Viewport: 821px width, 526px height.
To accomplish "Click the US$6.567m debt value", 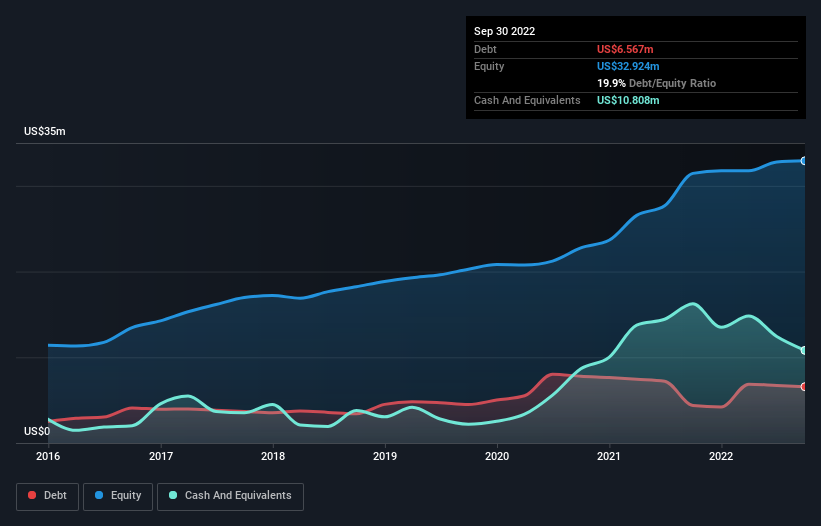I will pos(625,49).
